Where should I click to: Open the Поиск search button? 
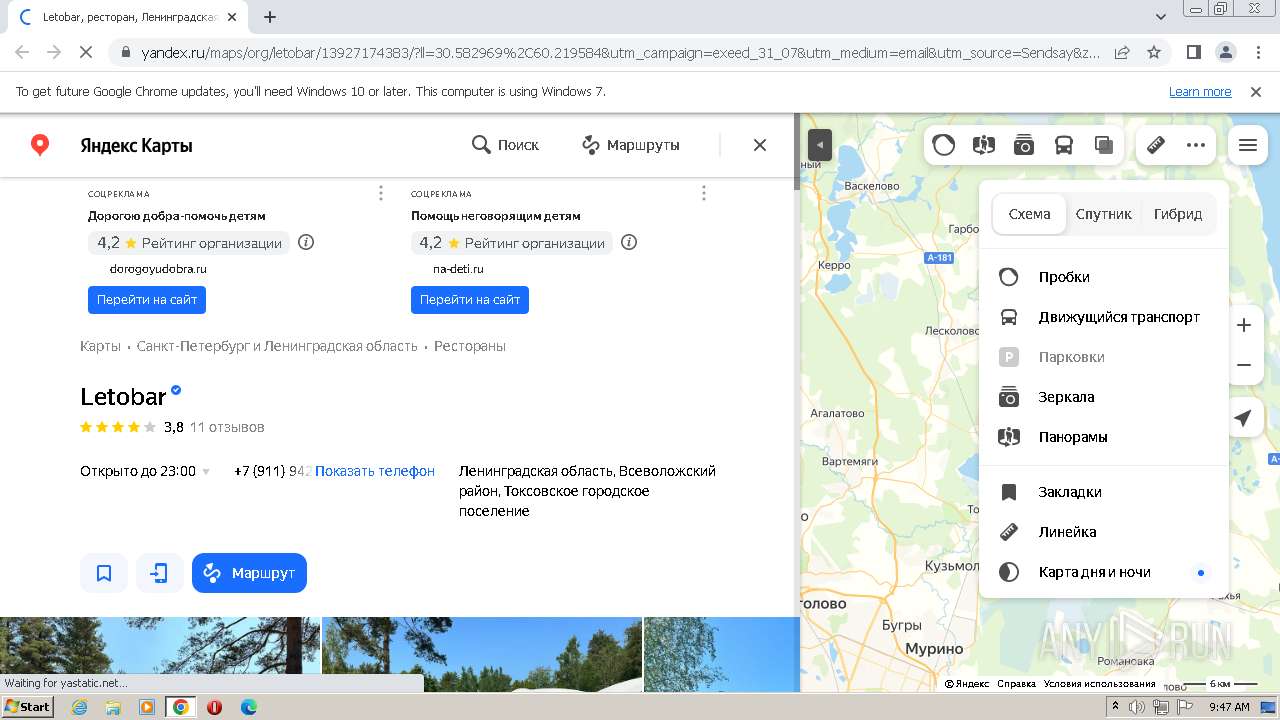point(505,145)
